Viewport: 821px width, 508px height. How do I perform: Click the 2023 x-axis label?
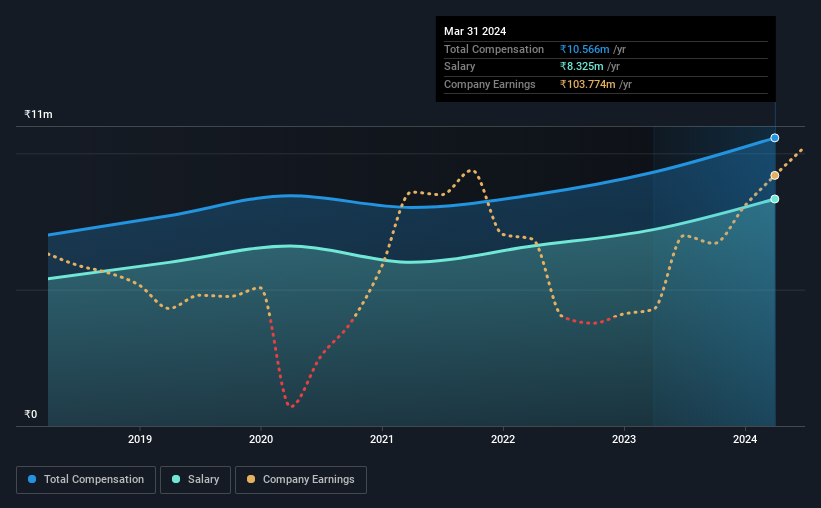[624, 439]
